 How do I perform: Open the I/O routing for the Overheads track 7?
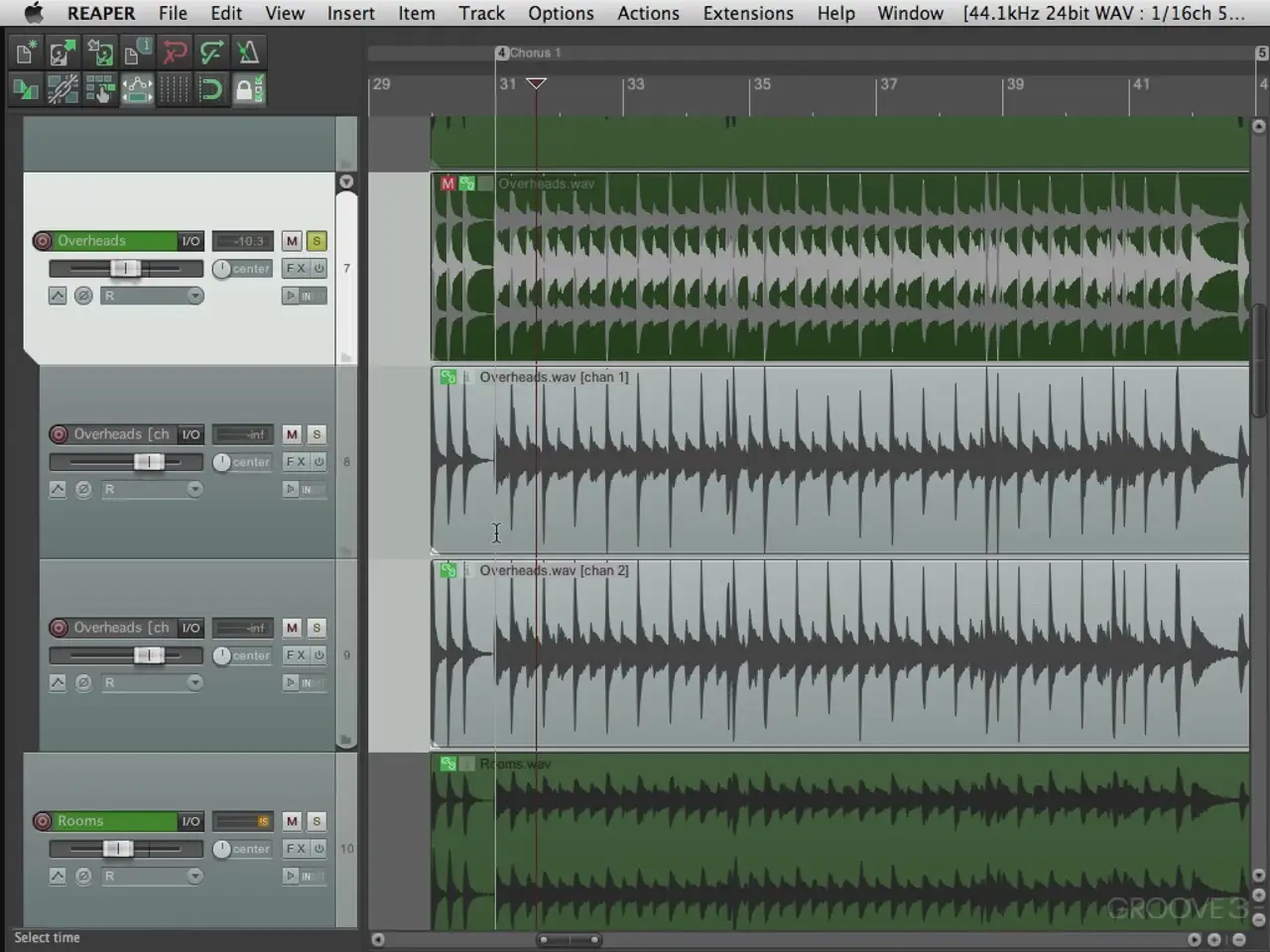click(x=190, y=241)
